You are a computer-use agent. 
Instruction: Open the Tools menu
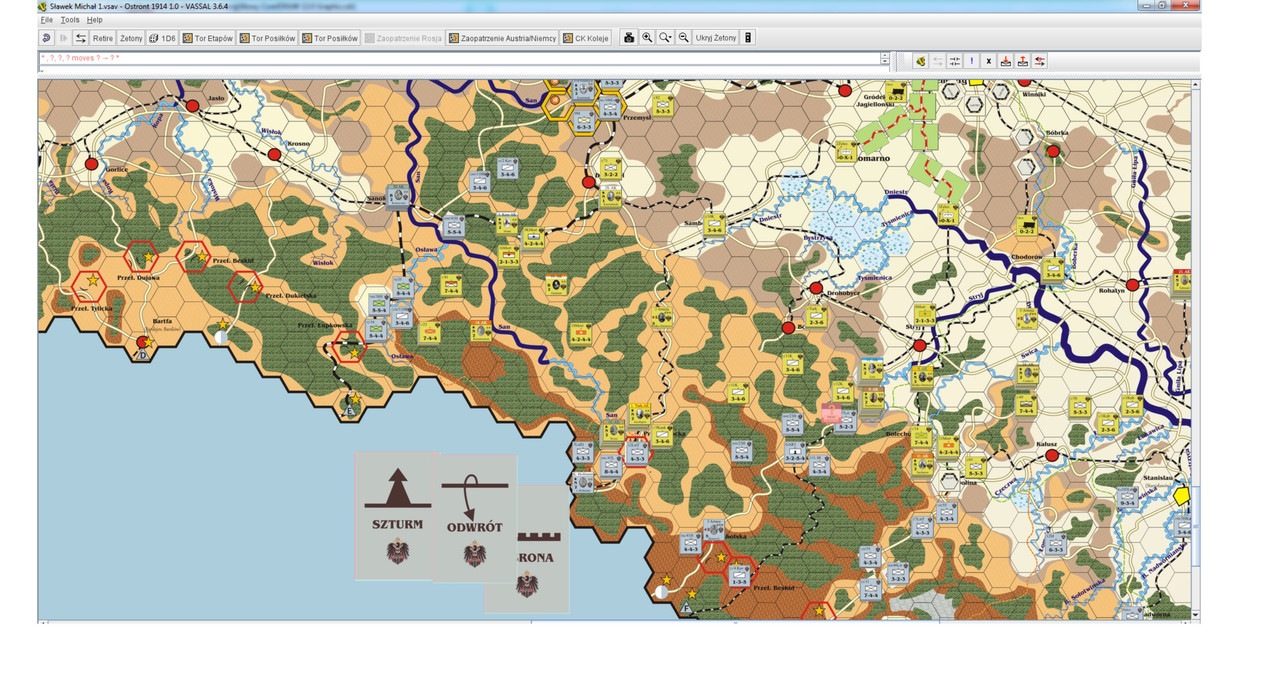pos(70,20)
